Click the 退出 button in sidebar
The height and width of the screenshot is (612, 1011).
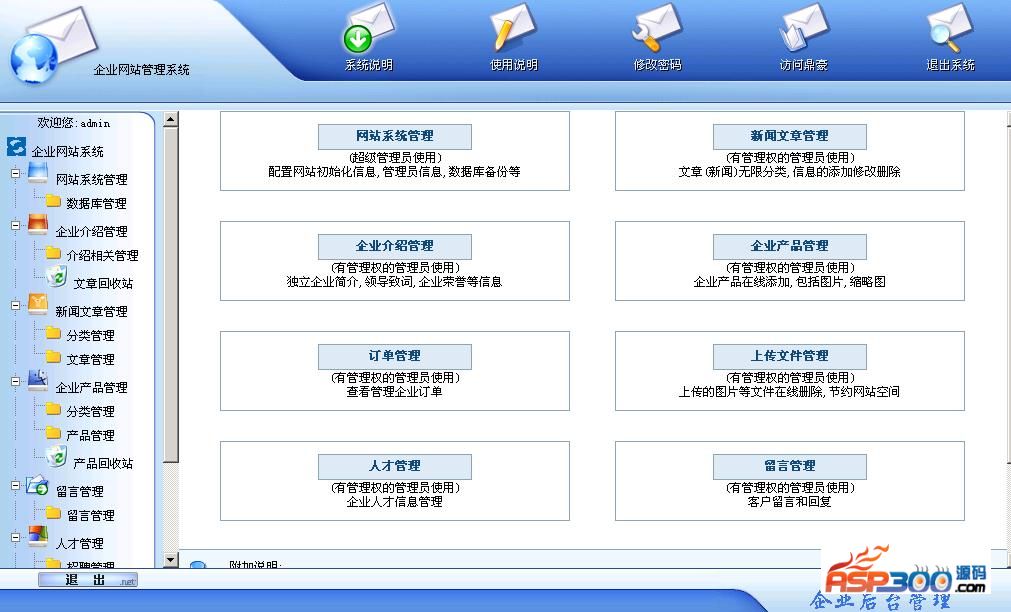pos(87,580)
